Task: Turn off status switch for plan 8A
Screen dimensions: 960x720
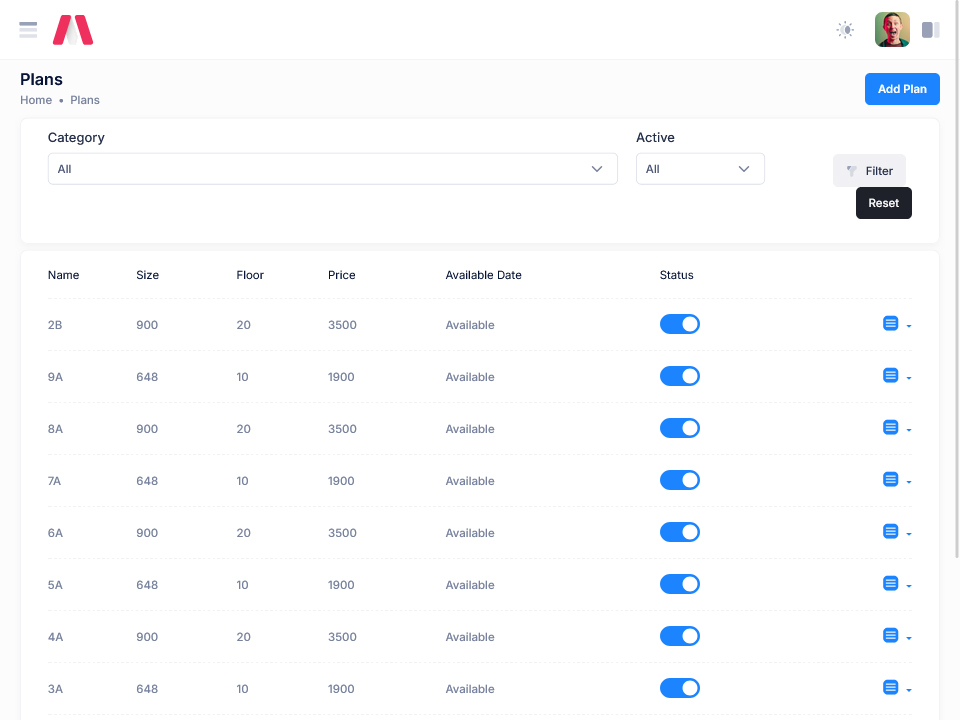Action: 679,428
